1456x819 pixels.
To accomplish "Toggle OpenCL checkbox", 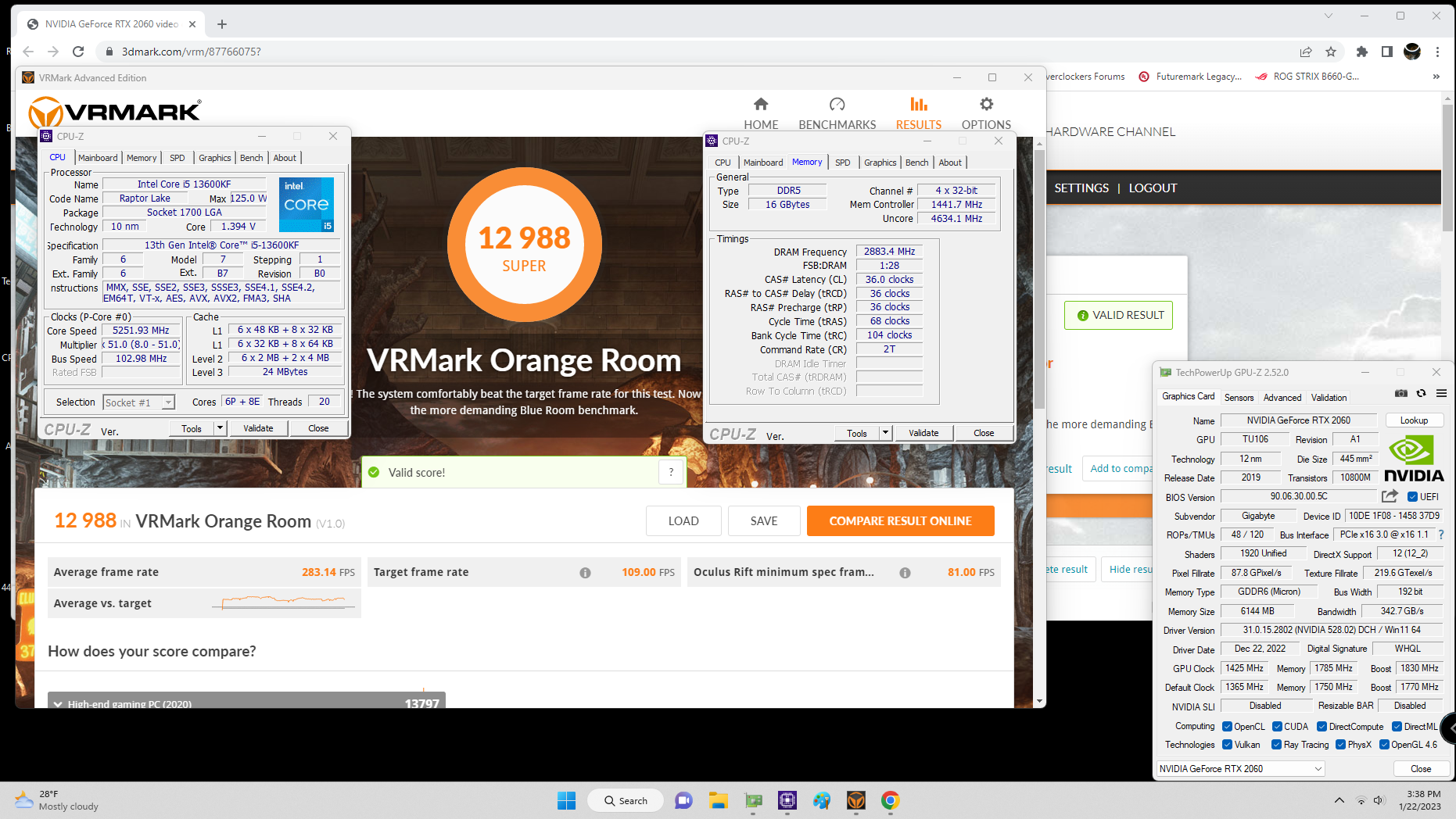I will 1227,727.
